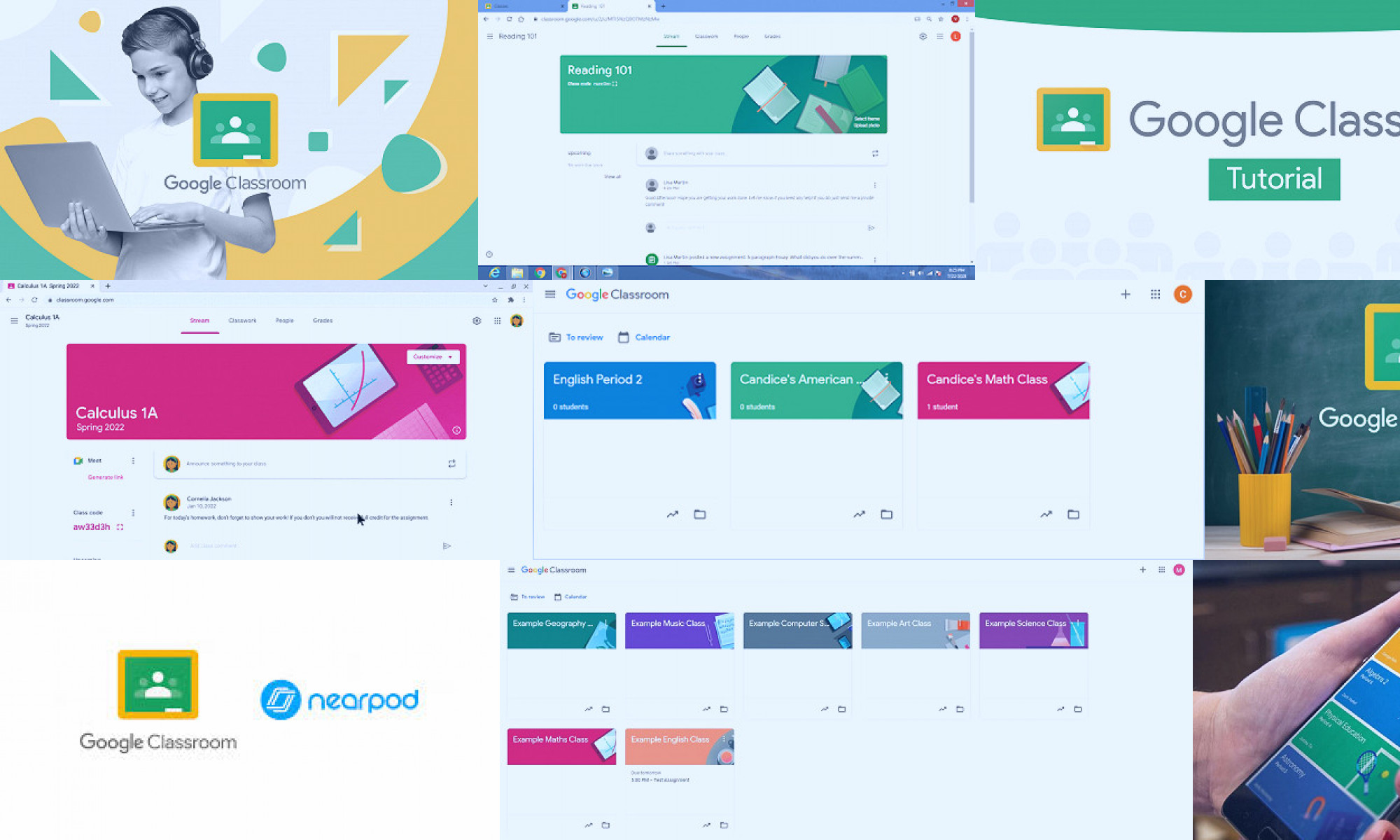Click the To review icon in Google Classroom

(x=555, y=337)
